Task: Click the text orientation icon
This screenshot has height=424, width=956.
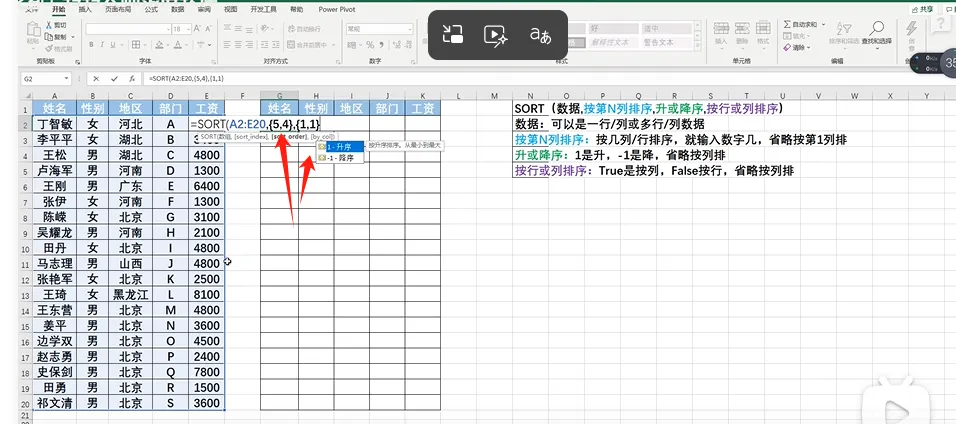Action: (263, 28)
